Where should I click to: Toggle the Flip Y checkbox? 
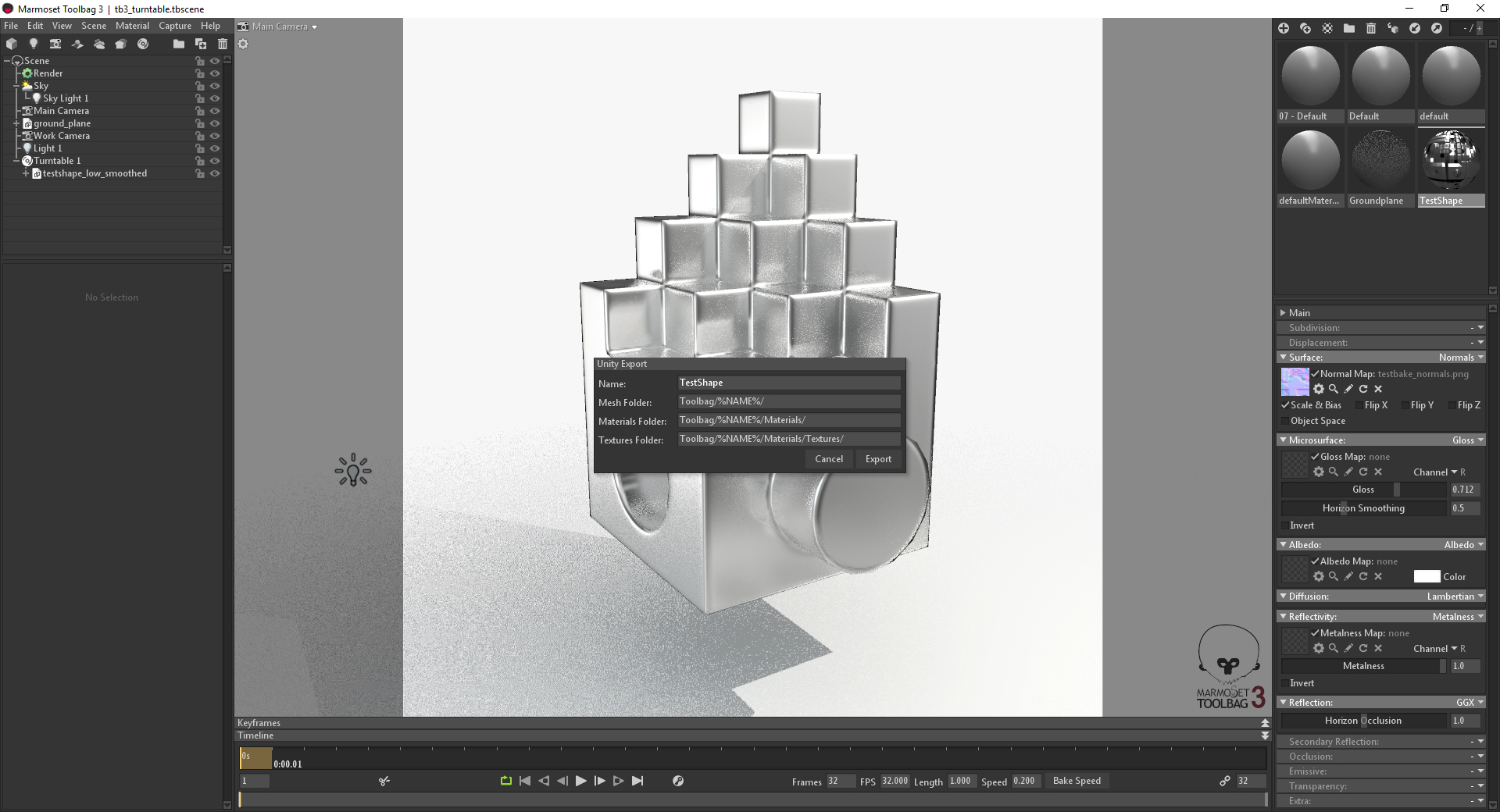click(x=1405, y=405)
